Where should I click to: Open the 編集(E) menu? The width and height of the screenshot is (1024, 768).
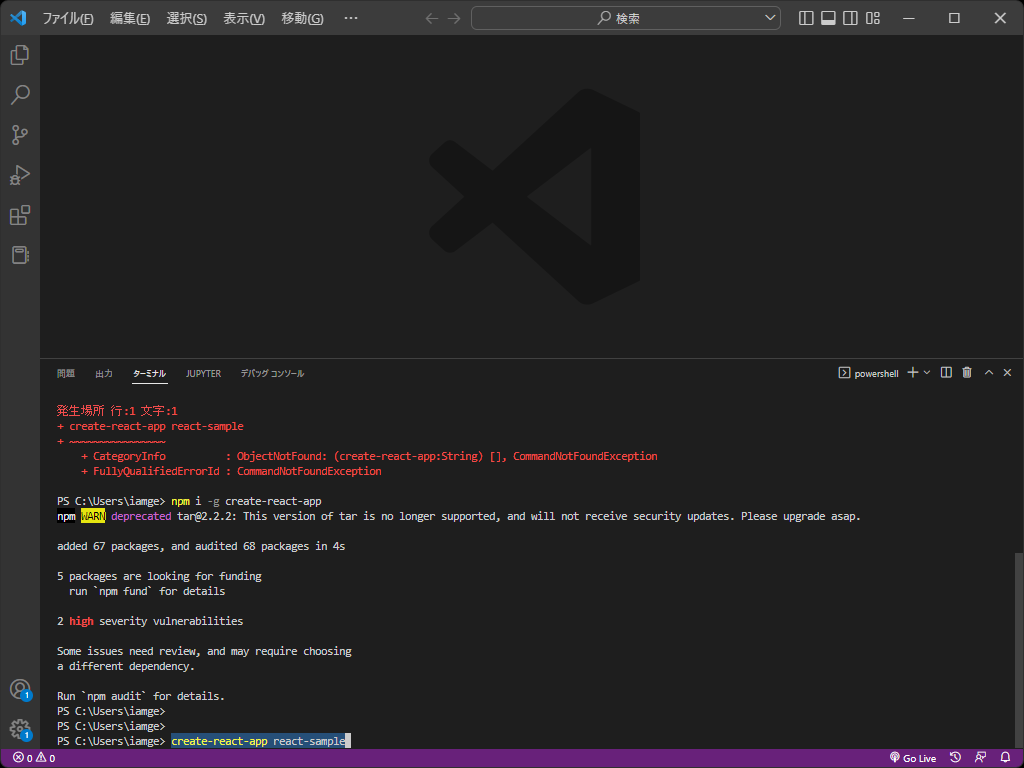tap(130, 18)
